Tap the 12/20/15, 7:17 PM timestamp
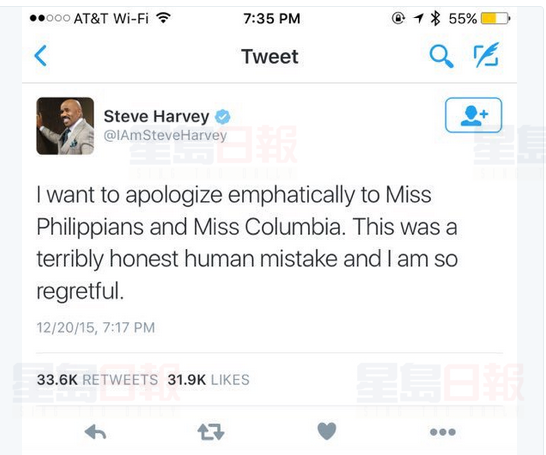Viewport: 546px width, 455px height. [x=95, y=328]
